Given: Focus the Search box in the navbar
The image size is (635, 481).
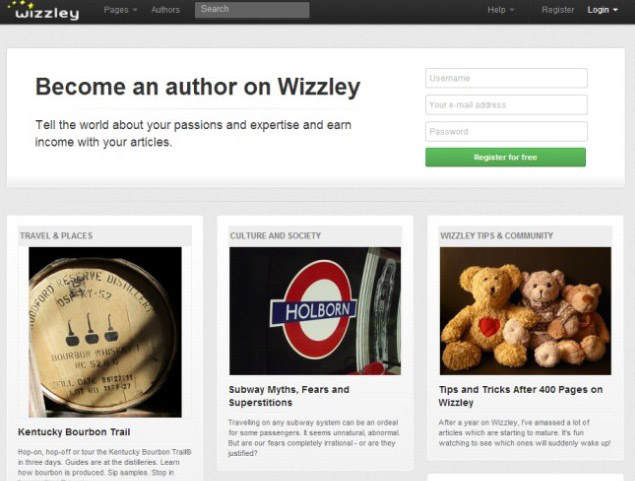Looking at the screenshot, I should 252,10.
